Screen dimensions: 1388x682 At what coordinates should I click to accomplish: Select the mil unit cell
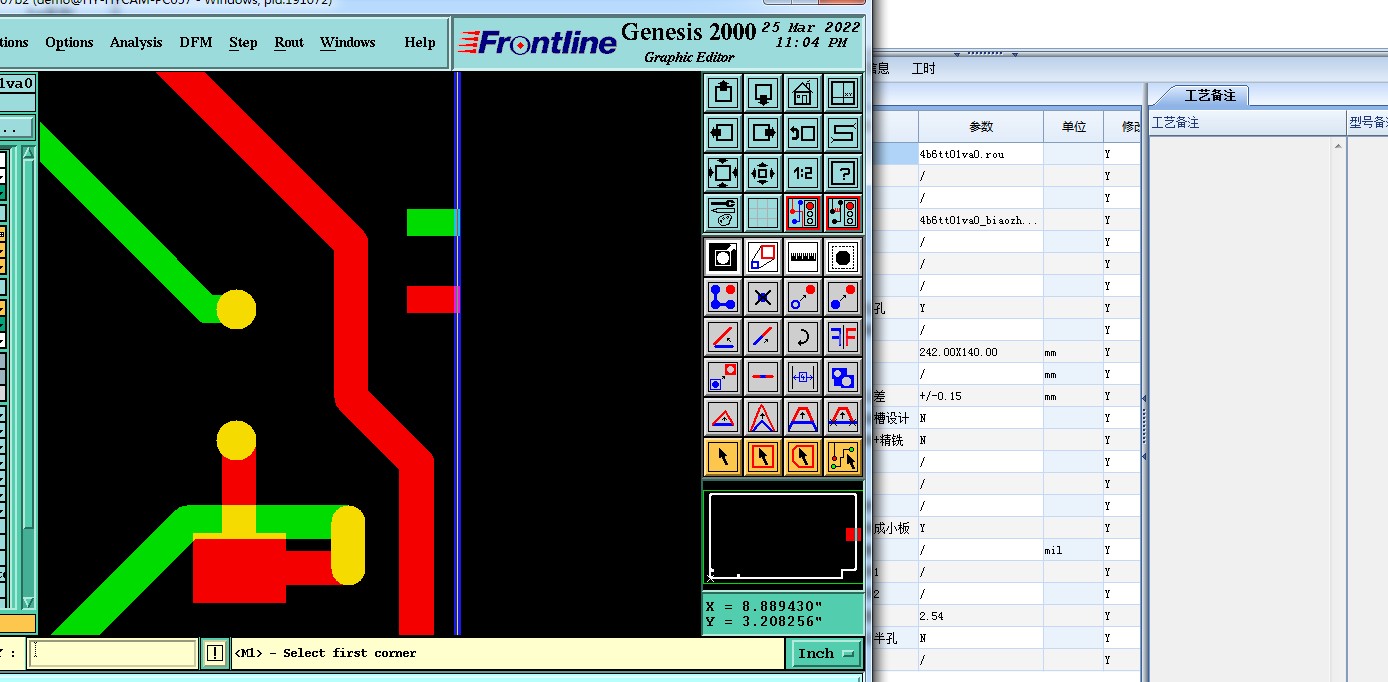[1074, 550]
